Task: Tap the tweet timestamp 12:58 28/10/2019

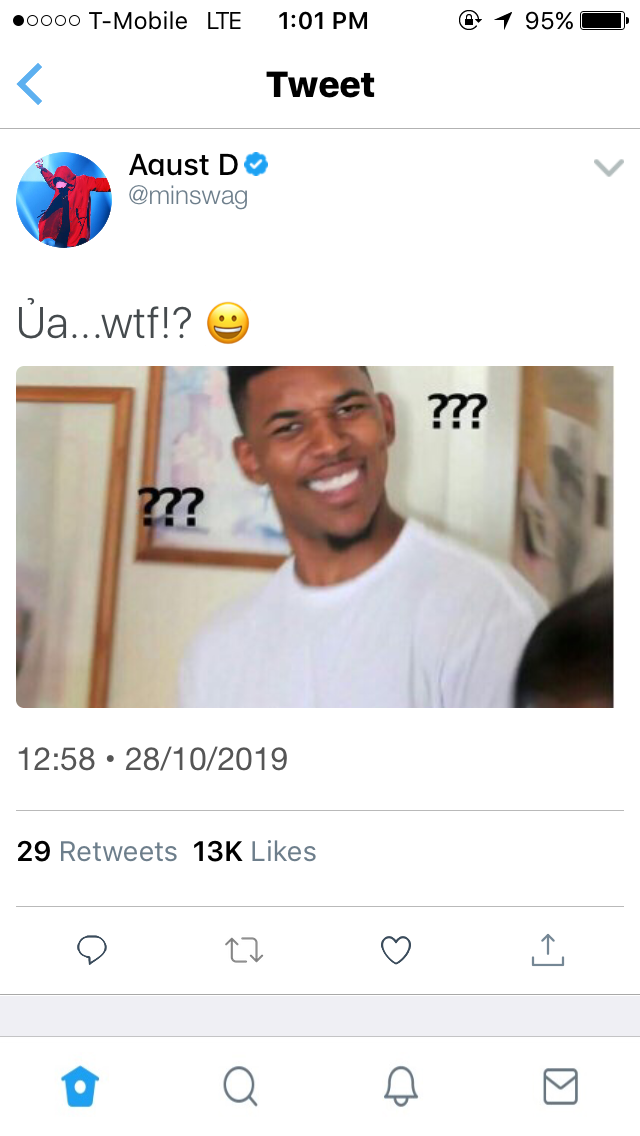Action: [152, 759]
